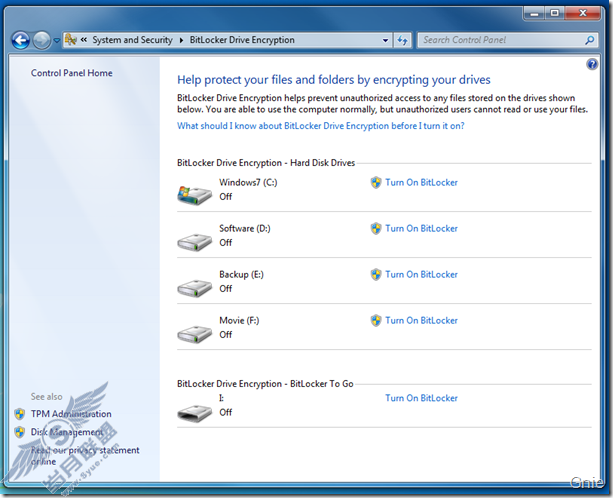Open the Help question mark icon

coord(592,64)
